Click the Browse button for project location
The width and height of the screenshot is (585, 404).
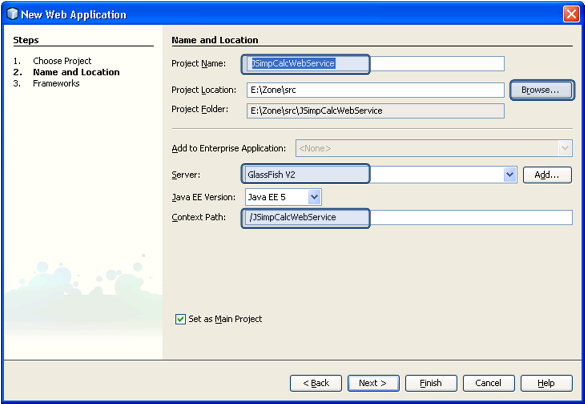click(x=540, y=90)
